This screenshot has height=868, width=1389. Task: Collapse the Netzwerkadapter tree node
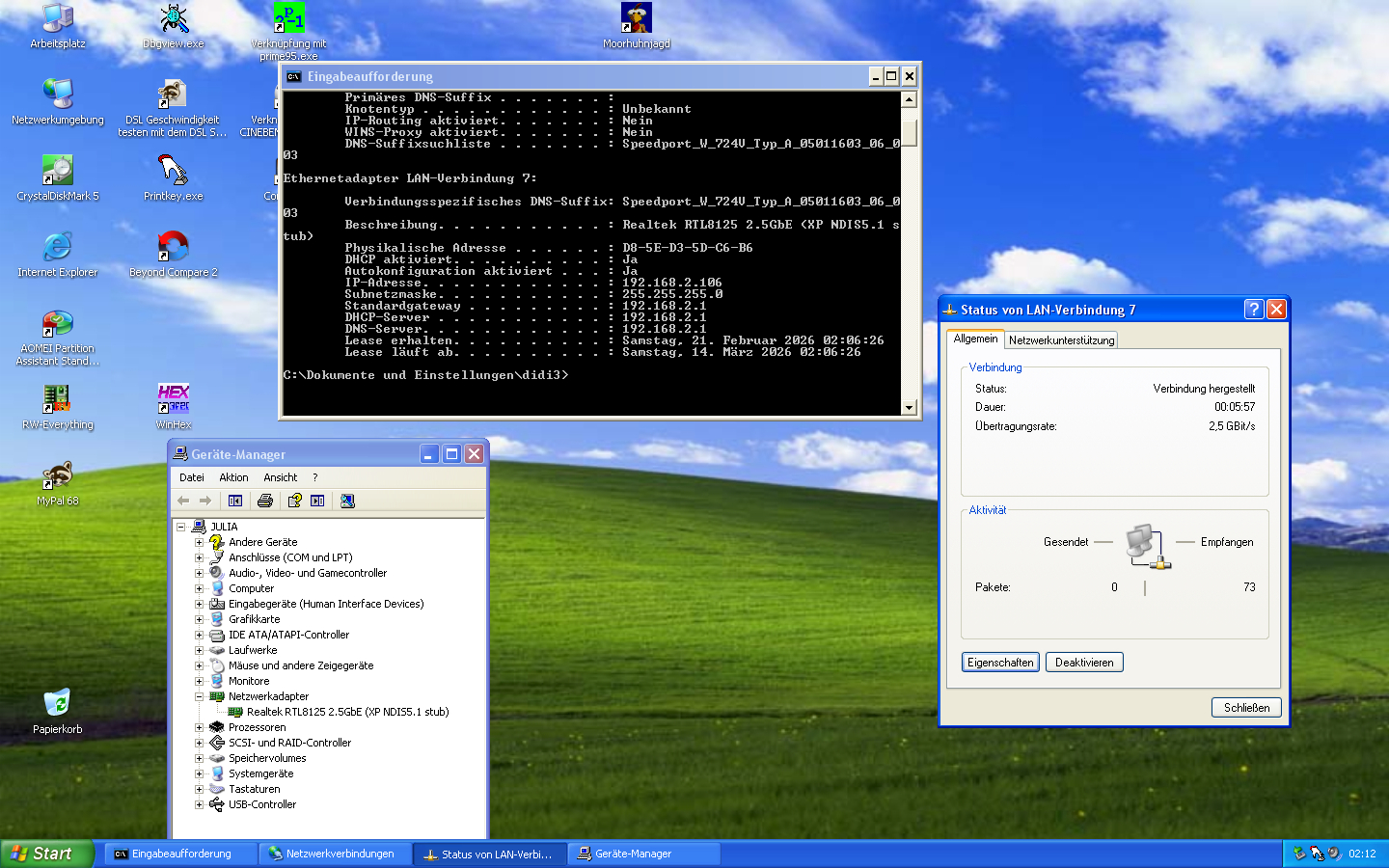pos(199,696)
